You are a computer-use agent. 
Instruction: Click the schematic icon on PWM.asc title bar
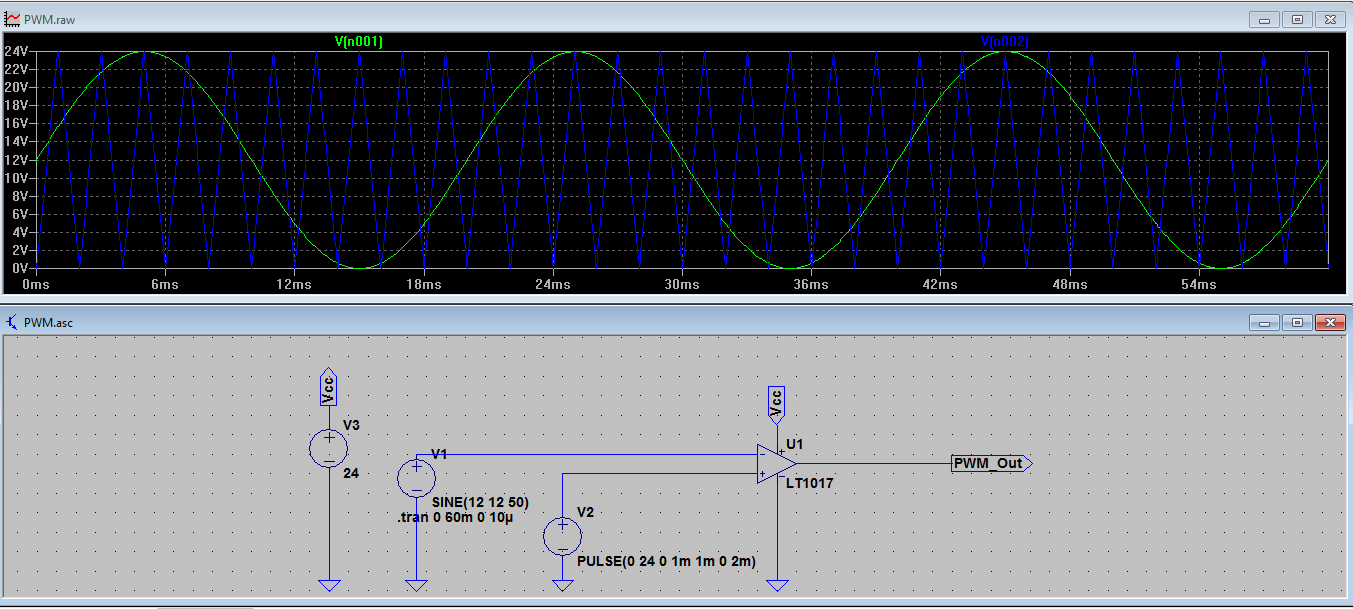[x=12, y=322]
